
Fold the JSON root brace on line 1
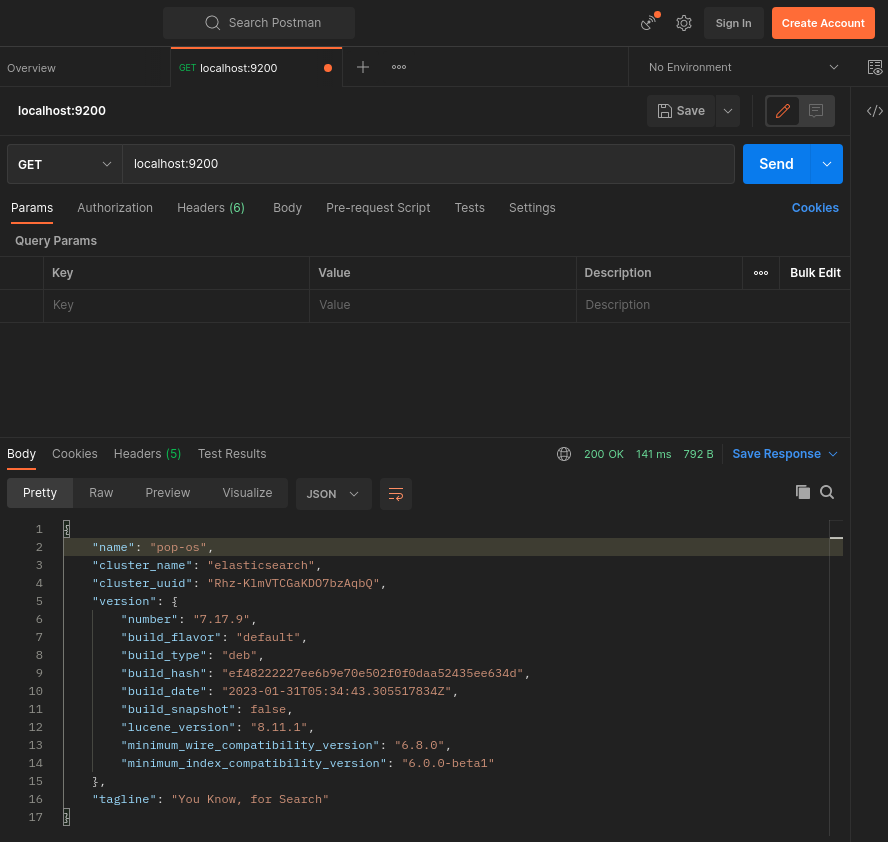pos(67,529)
